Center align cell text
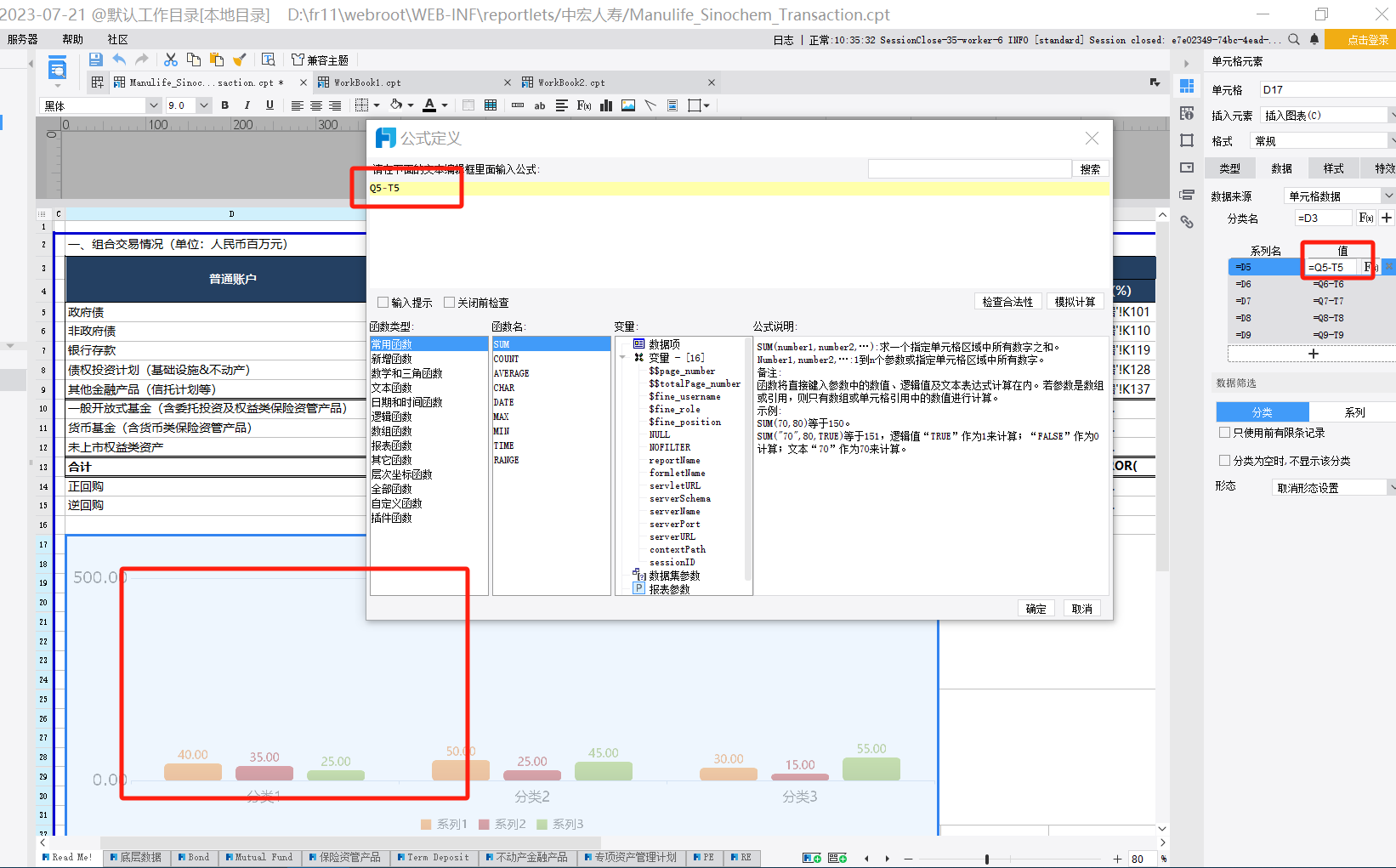Image resolution: width=1396 pixels, height=868 pixels. tap(315, 105)
